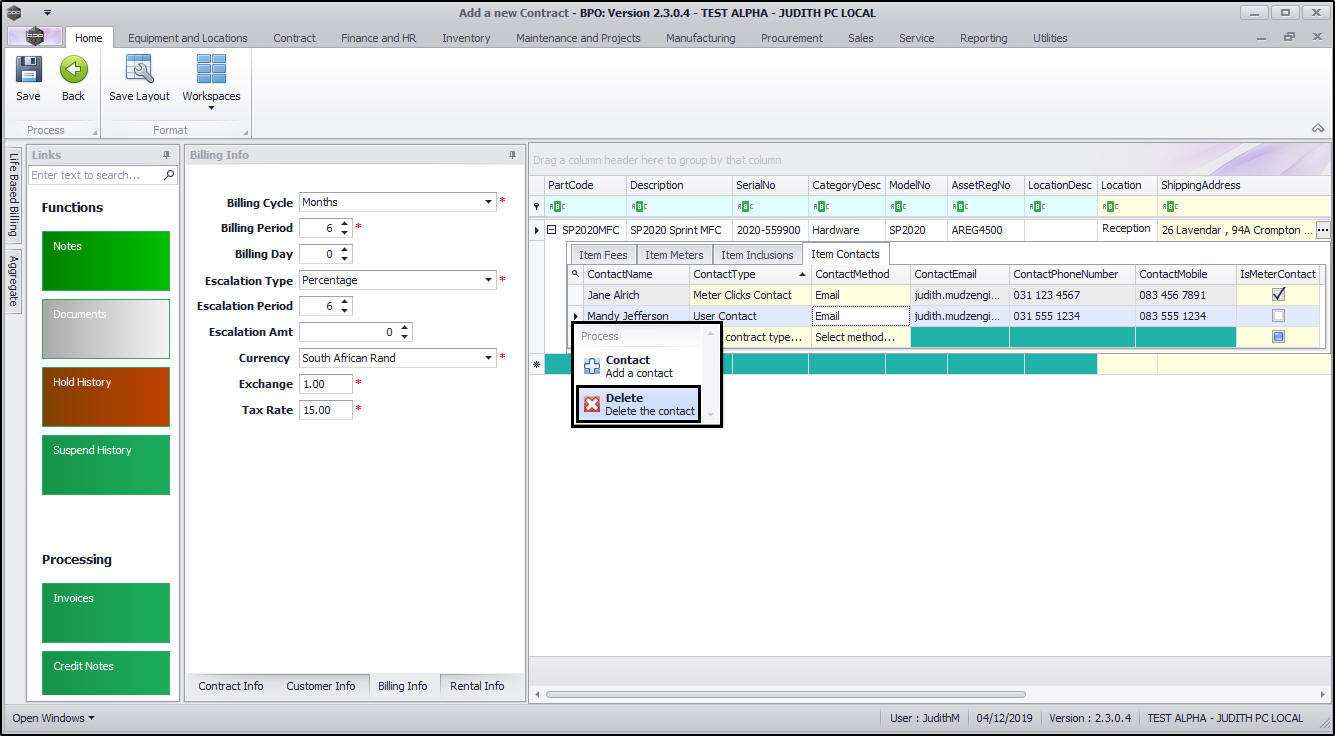Check IsMeterContact for Mandy Jefferson
This screenshot has width=1335, height=736.
(1278, 316)
